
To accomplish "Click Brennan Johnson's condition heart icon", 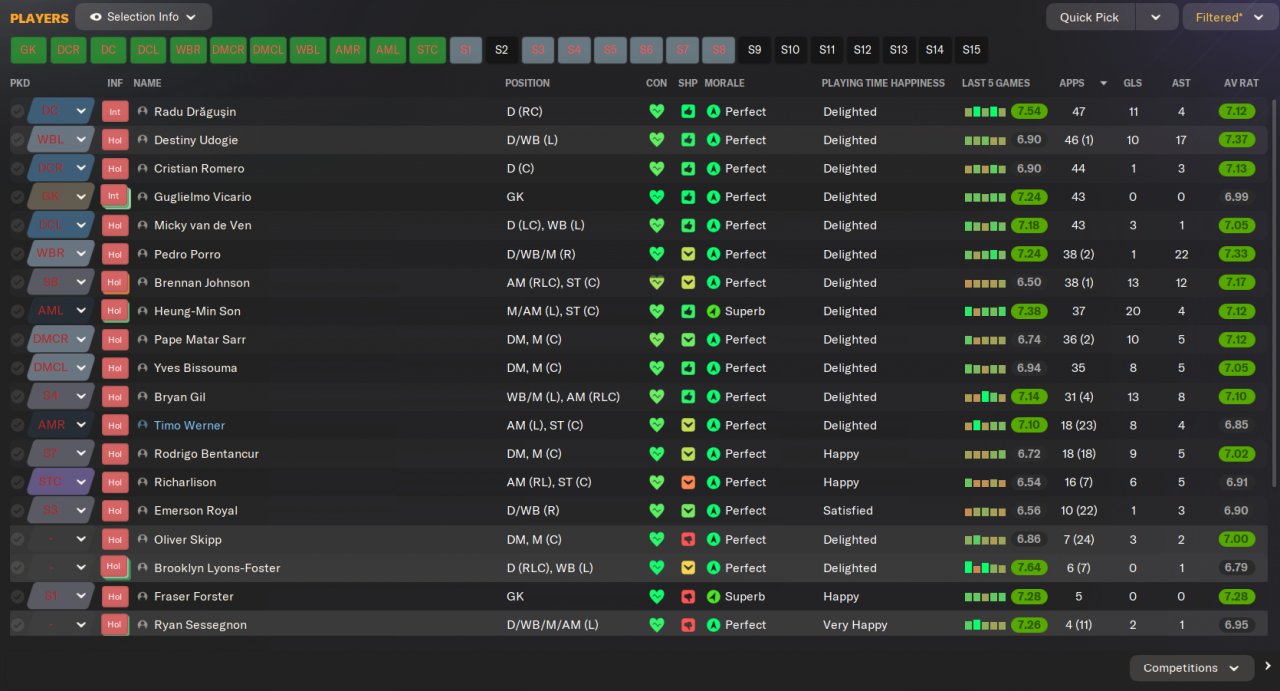I will 657,283.
